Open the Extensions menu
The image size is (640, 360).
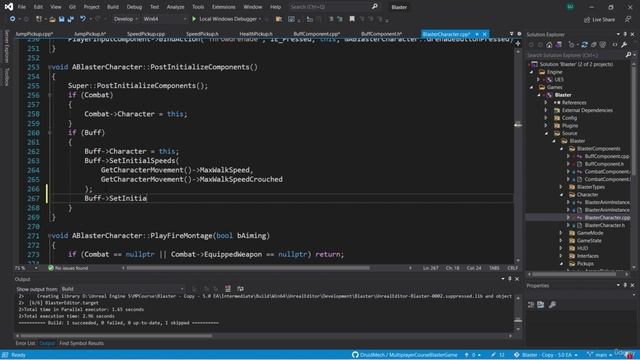224,7
